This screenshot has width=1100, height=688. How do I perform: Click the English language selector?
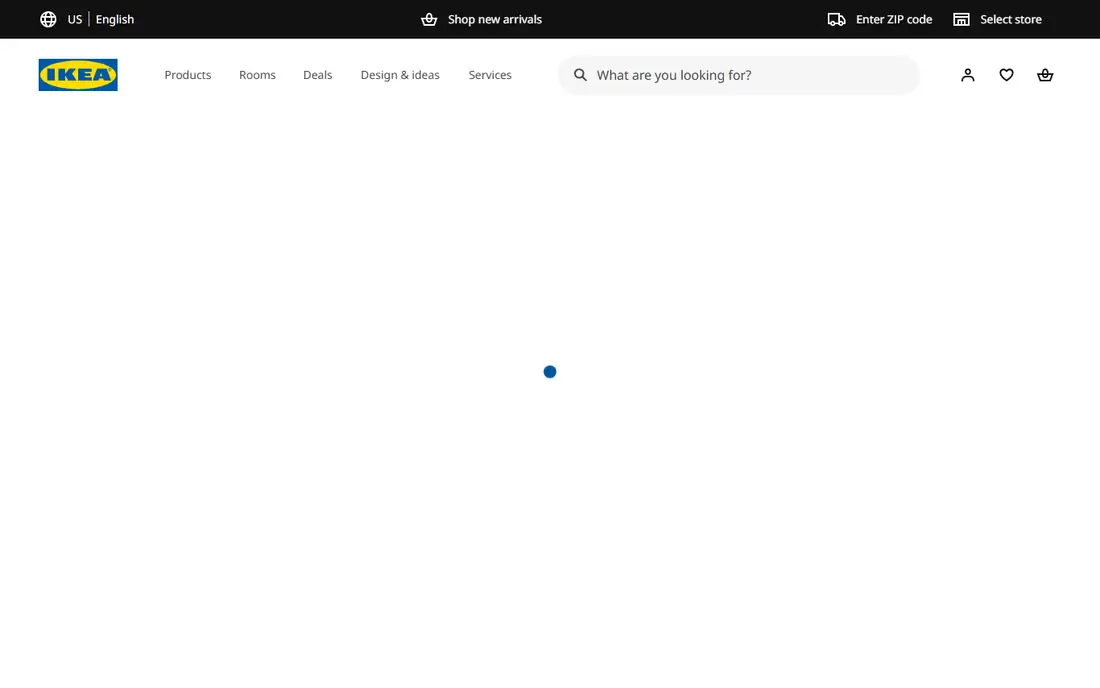tap(114, 19)
